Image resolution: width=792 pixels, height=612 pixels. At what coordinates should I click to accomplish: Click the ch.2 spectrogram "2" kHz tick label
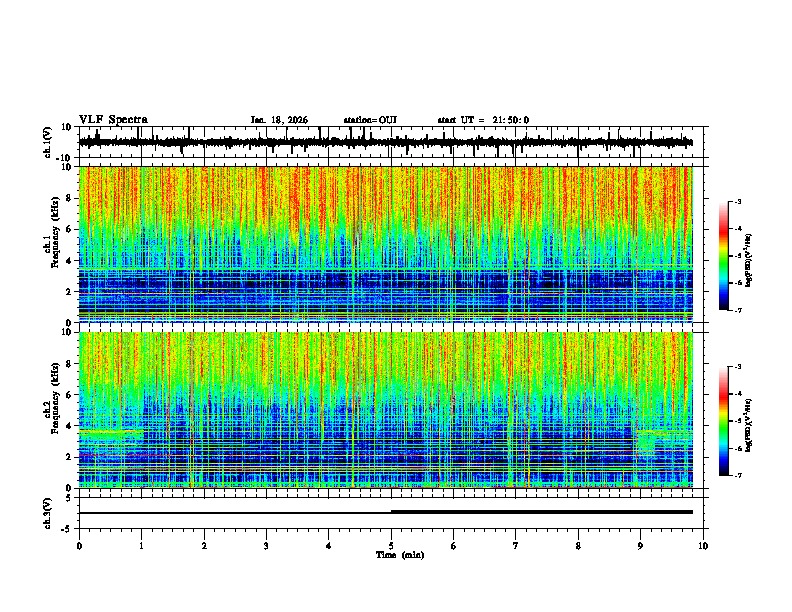[69, 457]
